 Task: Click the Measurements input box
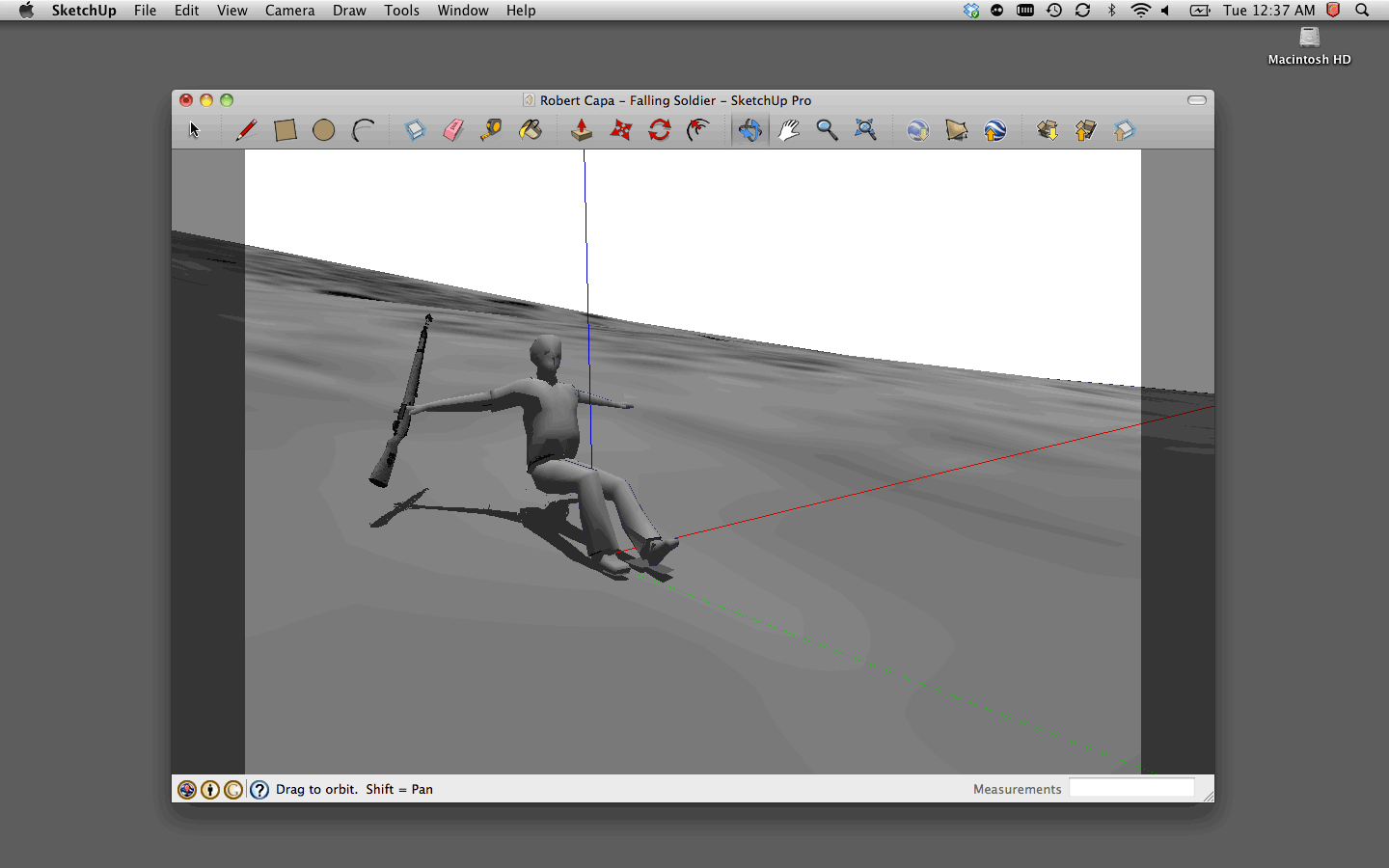(1131, 789)
